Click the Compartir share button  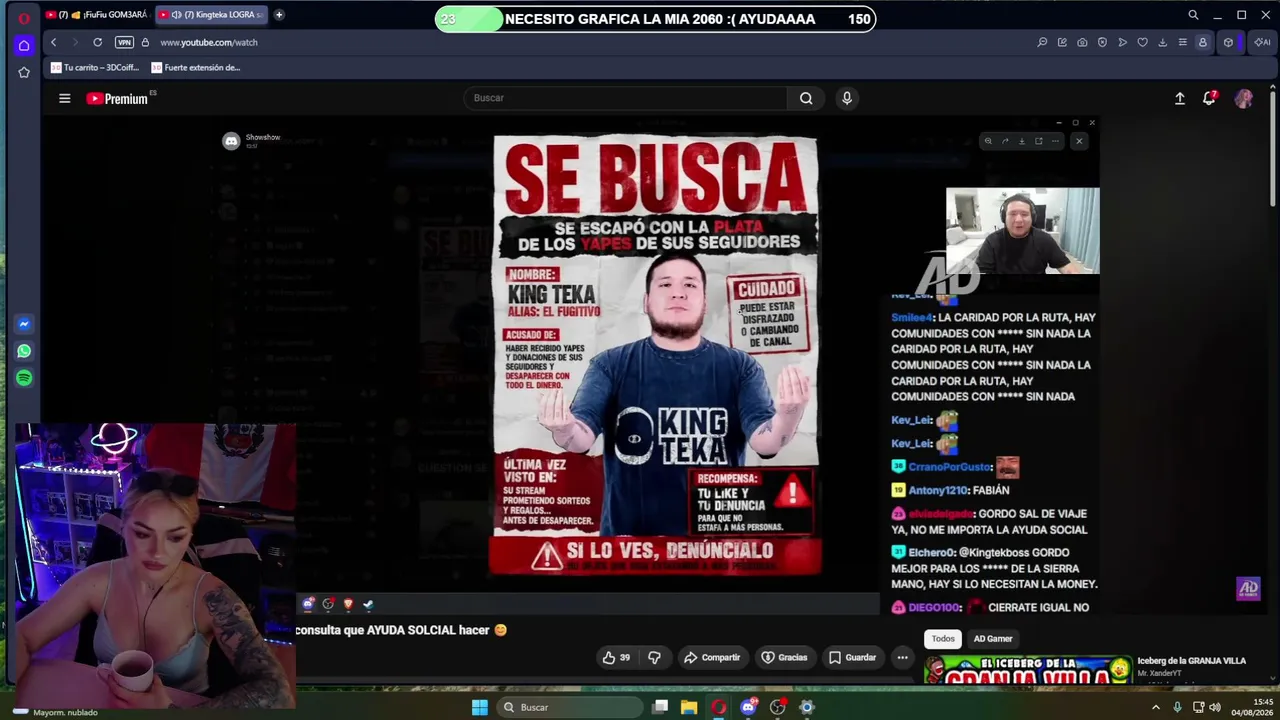pyautogui.click(x=712, y=657)
